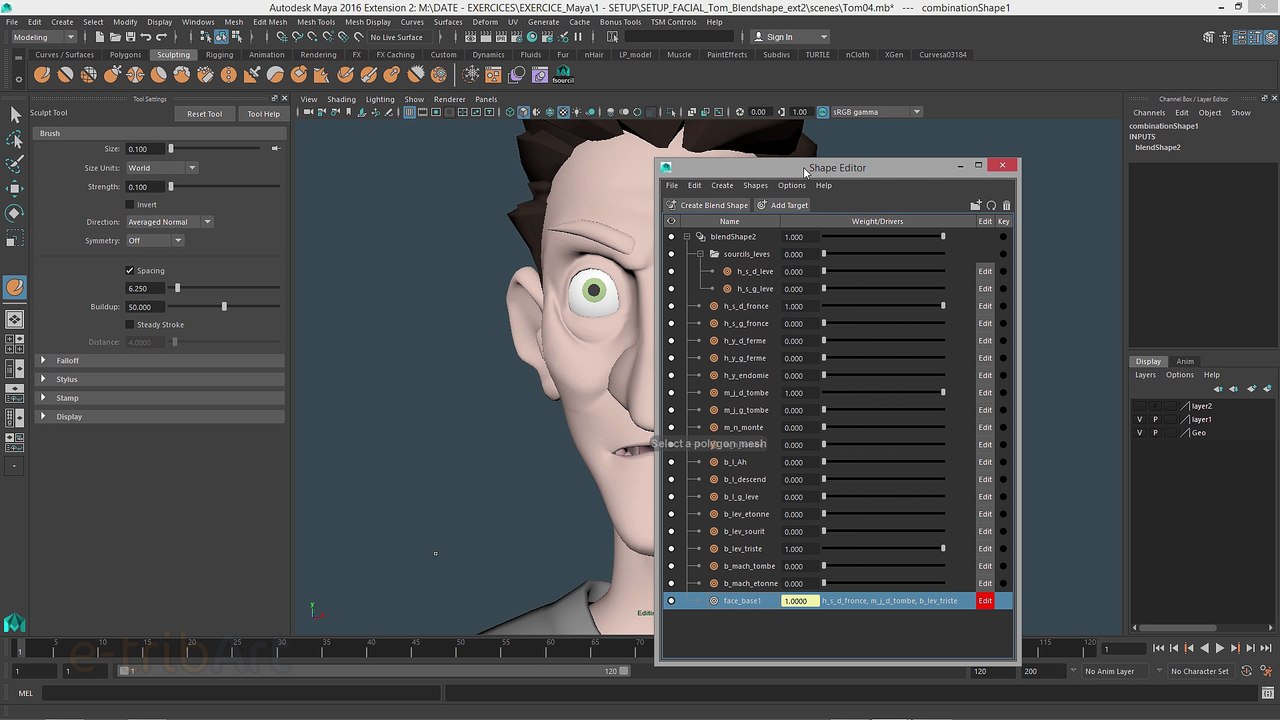Open the Modeling menu set dropdown
The height and width of the screenshot is (720, 1280).
43,37
